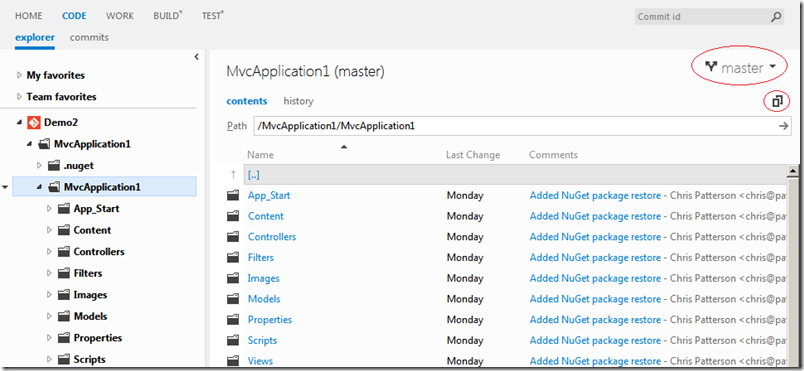
Task: Select the contents tab
Action: [x=247, y=101]
